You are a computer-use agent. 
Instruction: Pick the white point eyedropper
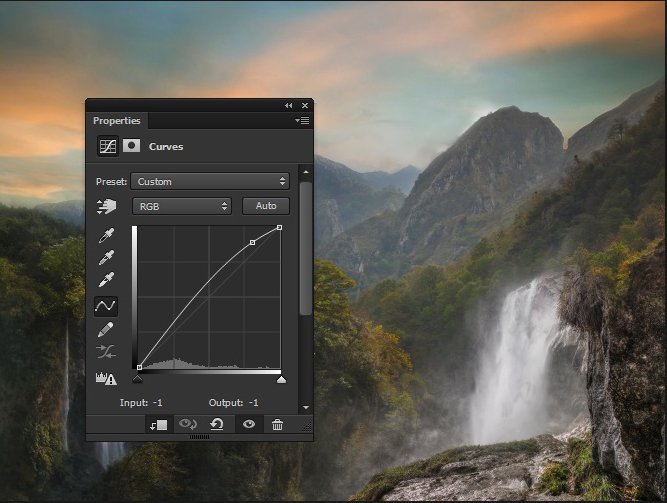coord(105,280)
